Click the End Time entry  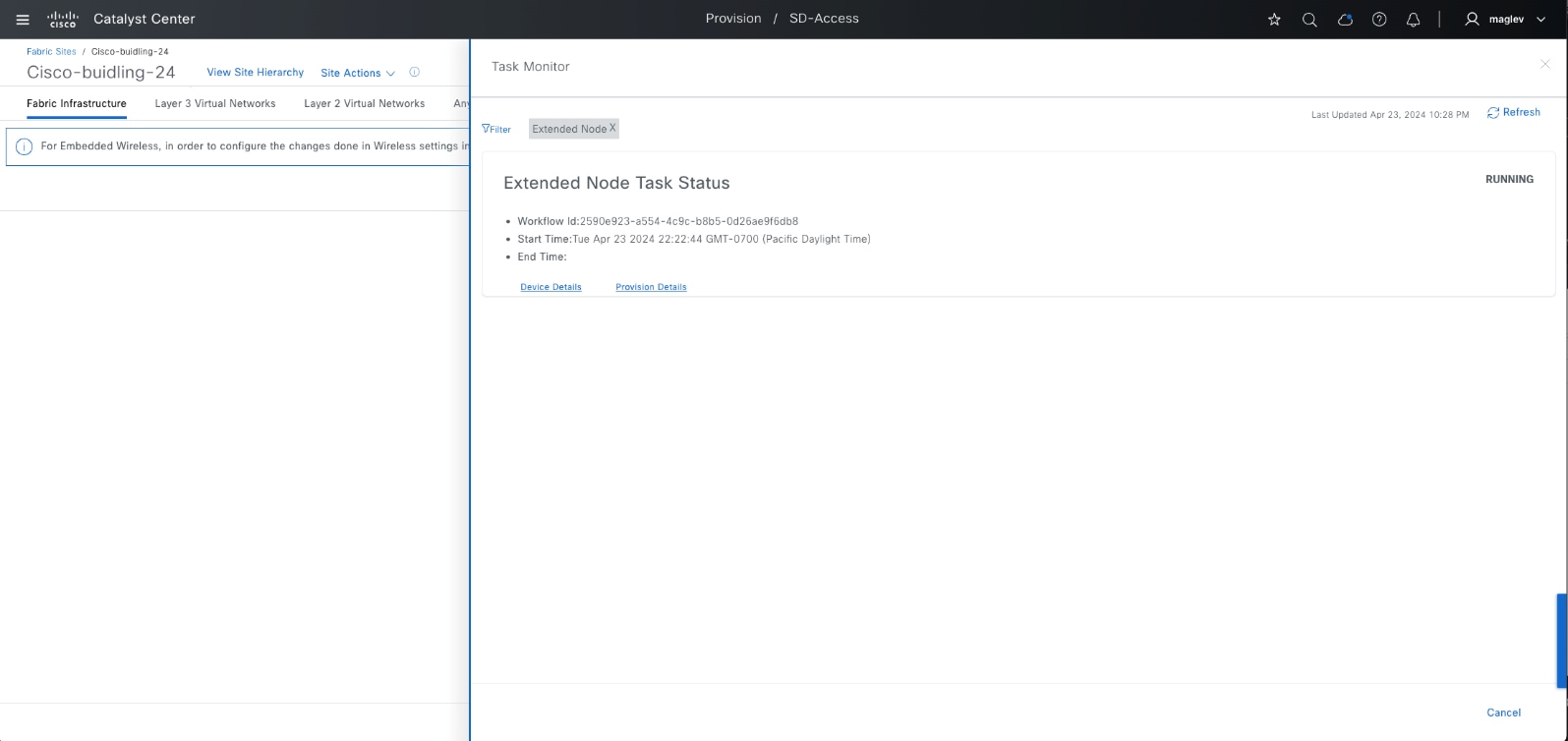point(543,256)
